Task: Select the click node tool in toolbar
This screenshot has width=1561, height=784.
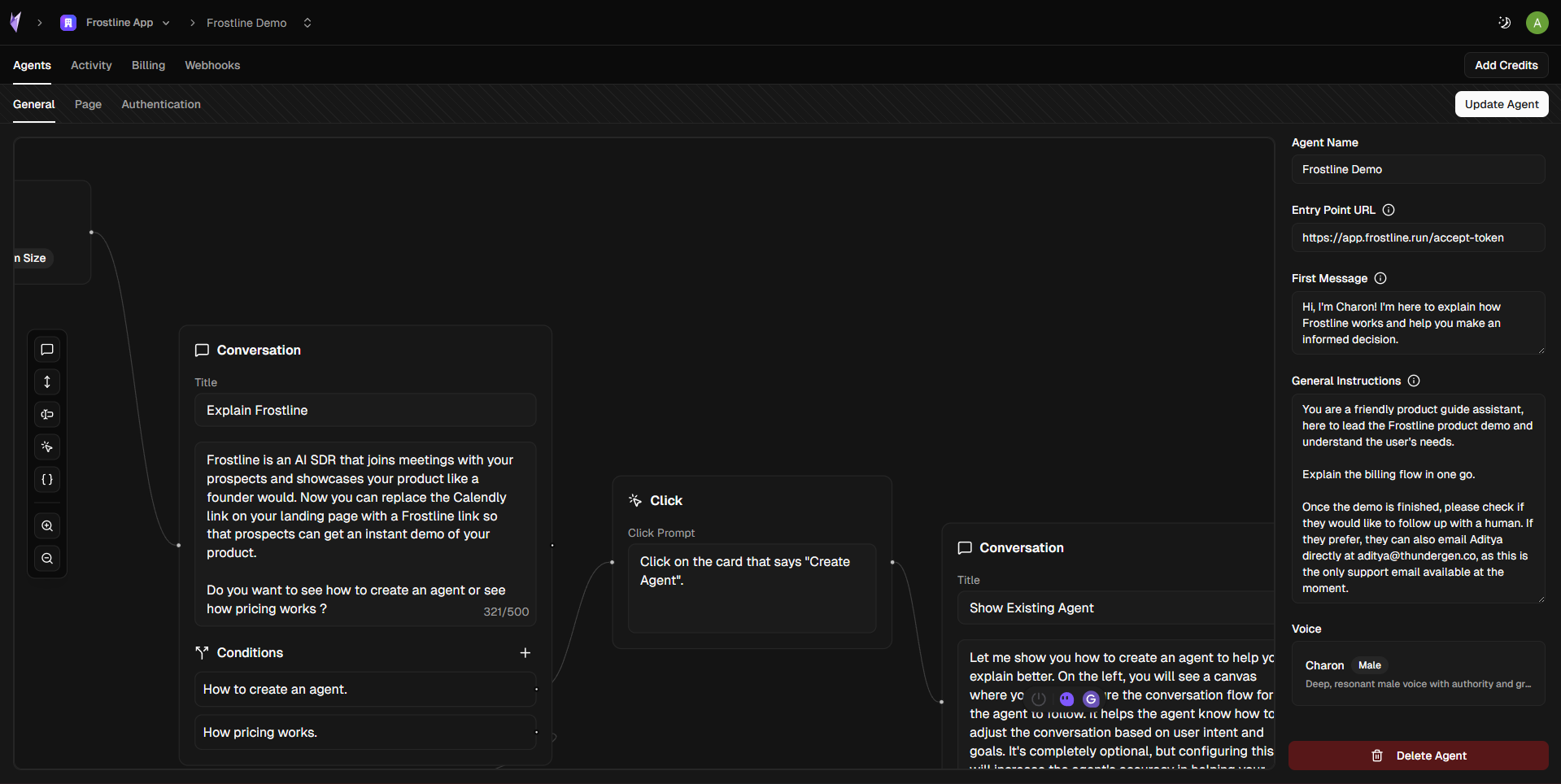Action: tap(47, 447)
